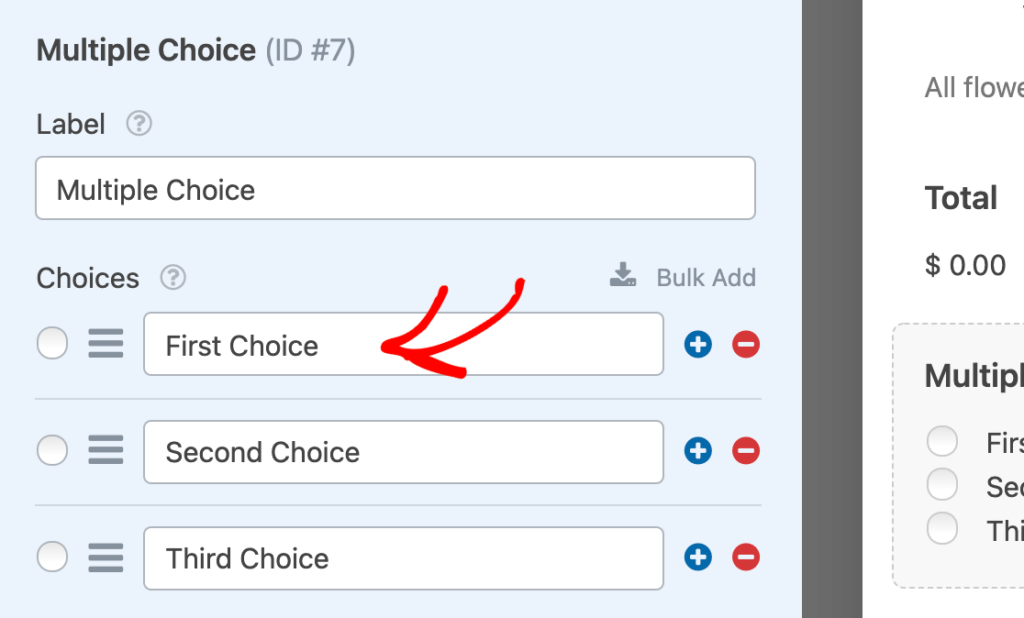The image size is (1024, 618).
Task: Choose the second option in the preview pane
Action: point(942,485)
